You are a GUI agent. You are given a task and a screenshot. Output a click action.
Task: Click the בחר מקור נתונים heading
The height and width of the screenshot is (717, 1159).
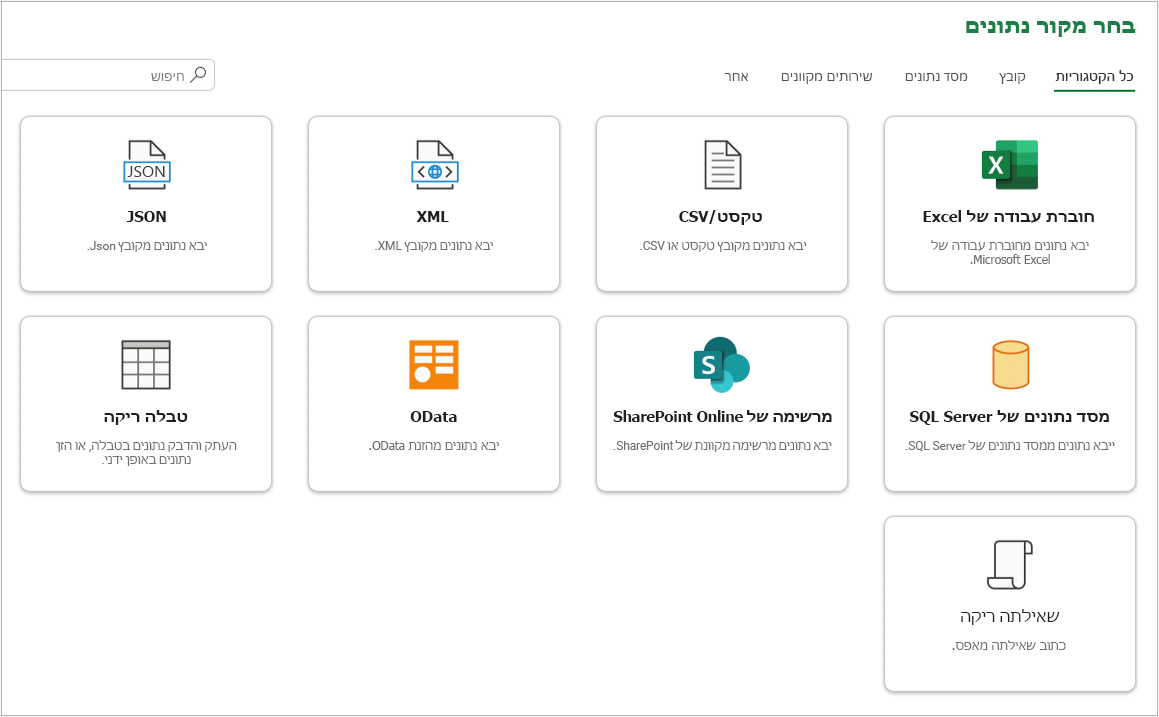[1050, 27]
